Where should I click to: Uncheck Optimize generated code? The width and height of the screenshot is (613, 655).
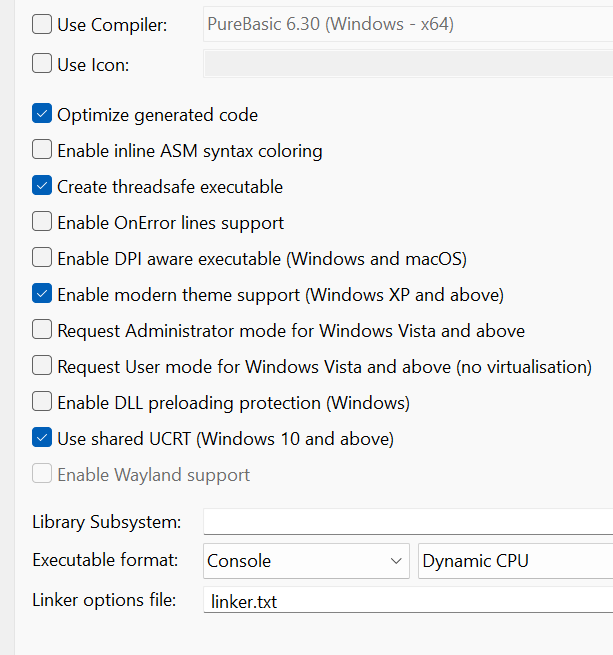[x=42, y=115]
